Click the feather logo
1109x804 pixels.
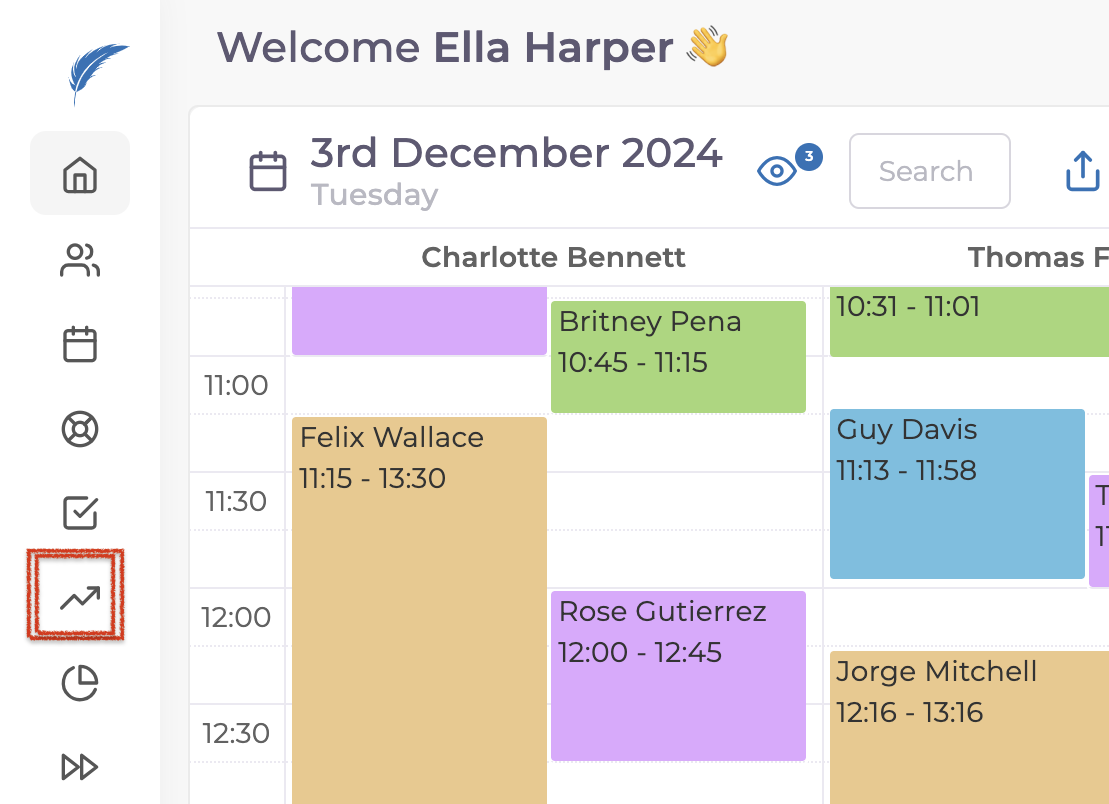click(98, 73)
